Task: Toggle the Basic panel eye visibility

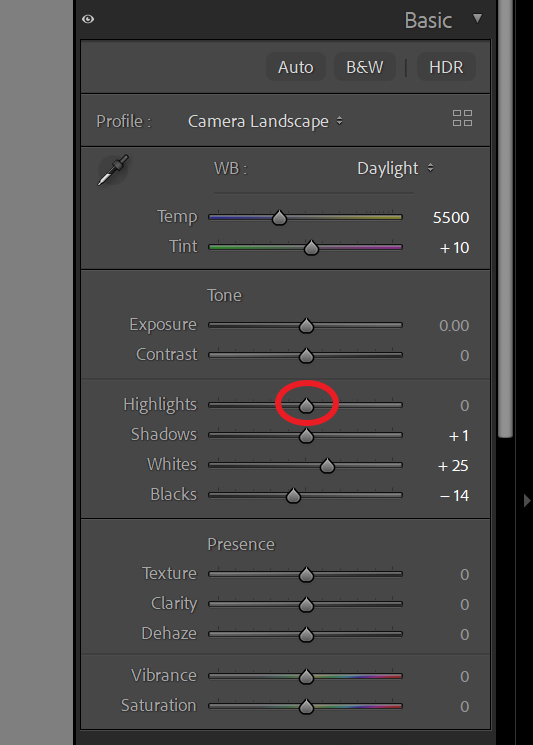Action: [x=88, y=19]
